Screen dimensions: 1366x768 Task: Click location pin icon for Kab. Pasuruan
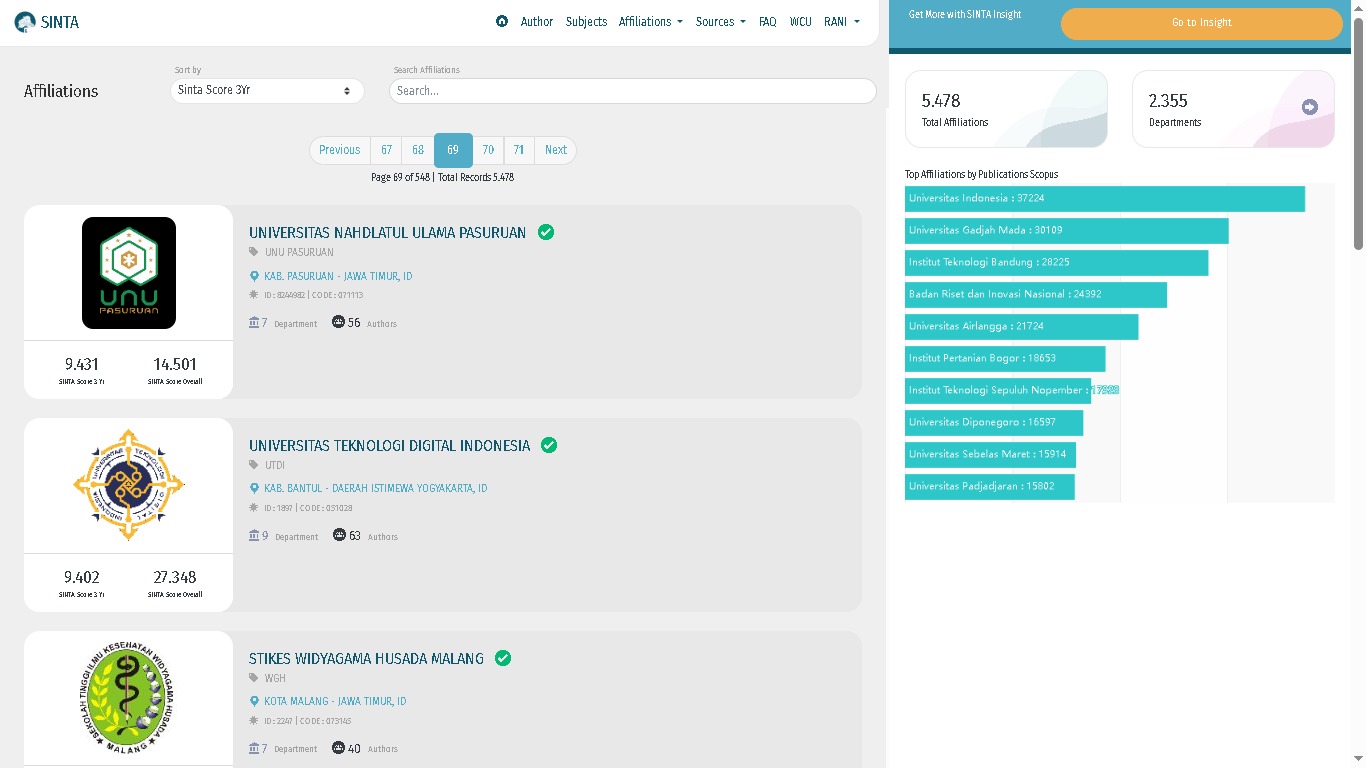(254, 276)
